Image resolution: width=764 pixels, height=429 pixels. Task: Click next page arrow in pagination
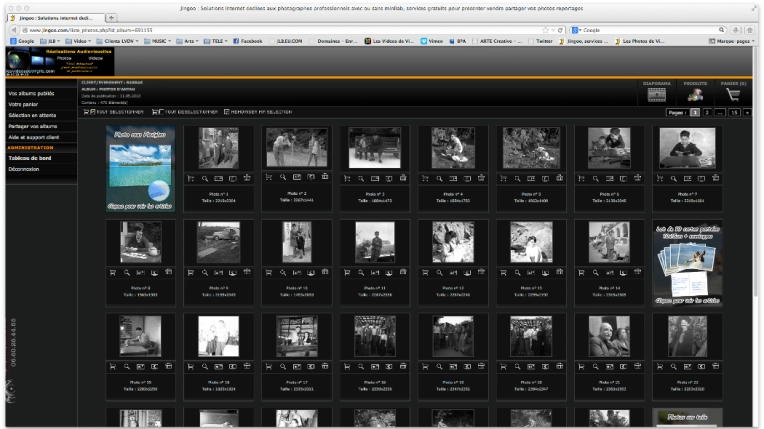747,113
